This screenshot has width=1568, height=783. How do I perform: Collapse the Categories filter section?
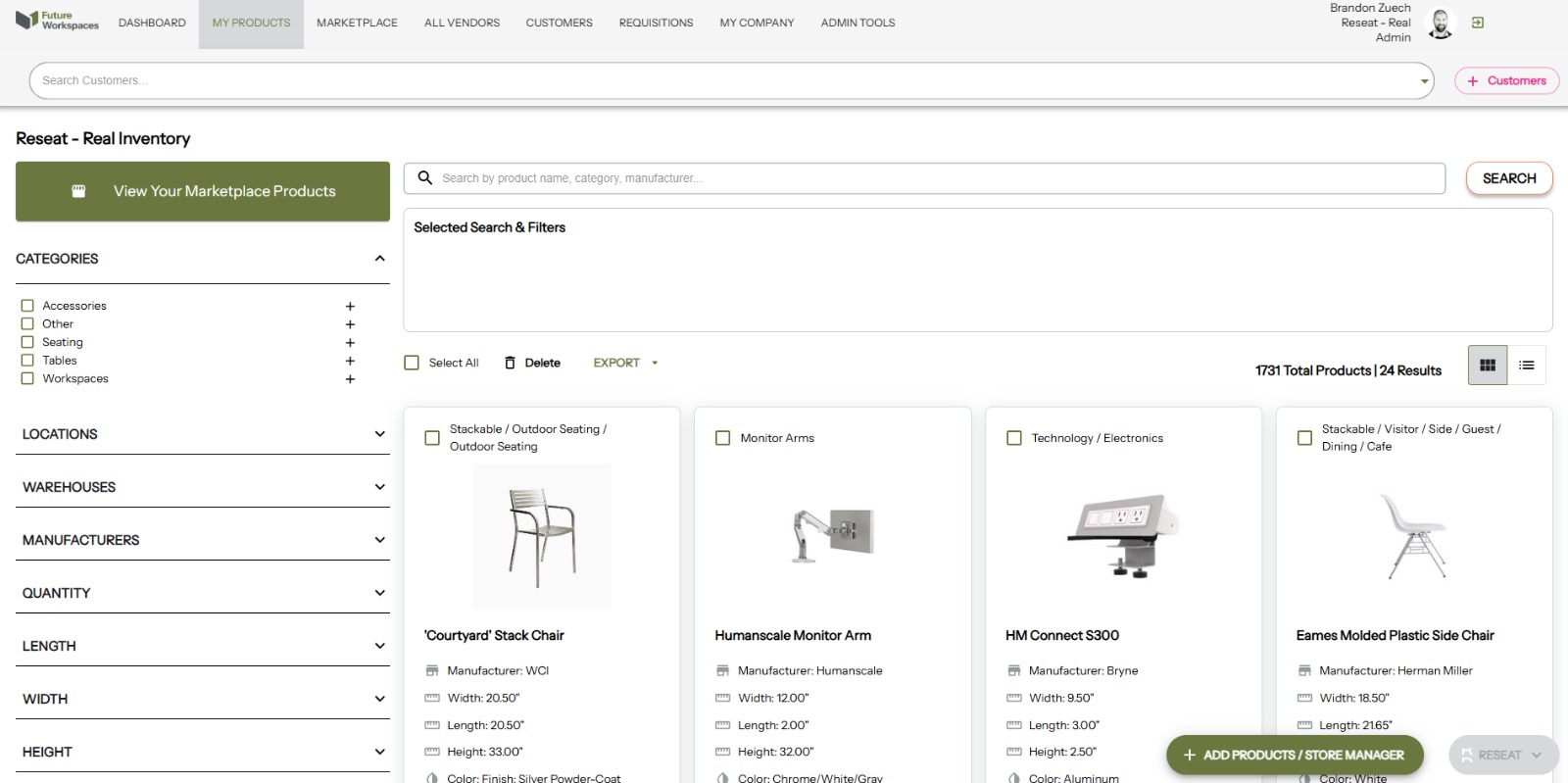(379, 259)
